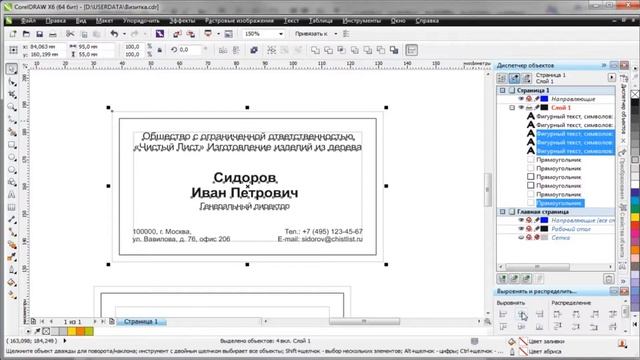The height and width of the screenshot is (360, 640).
Task: Collapse the Главная страница tree node
Action: coord(503,212)
